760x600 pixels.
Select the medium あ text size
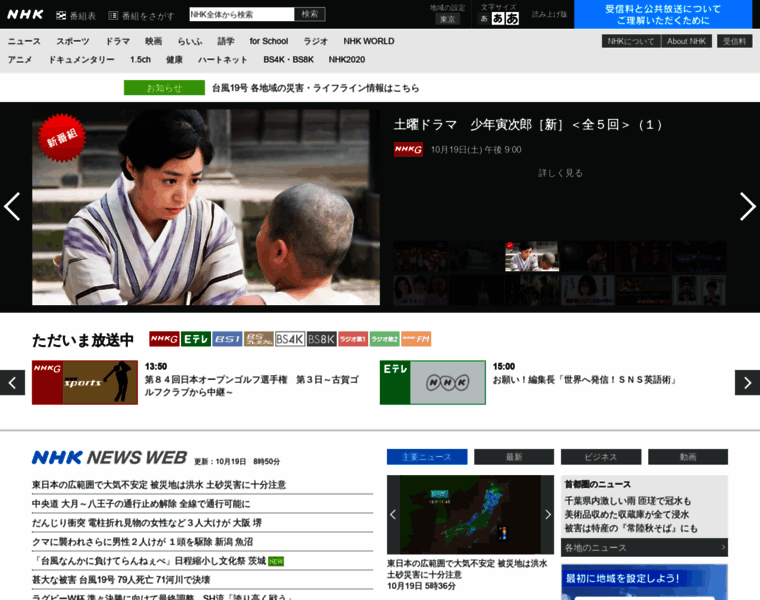498,18
